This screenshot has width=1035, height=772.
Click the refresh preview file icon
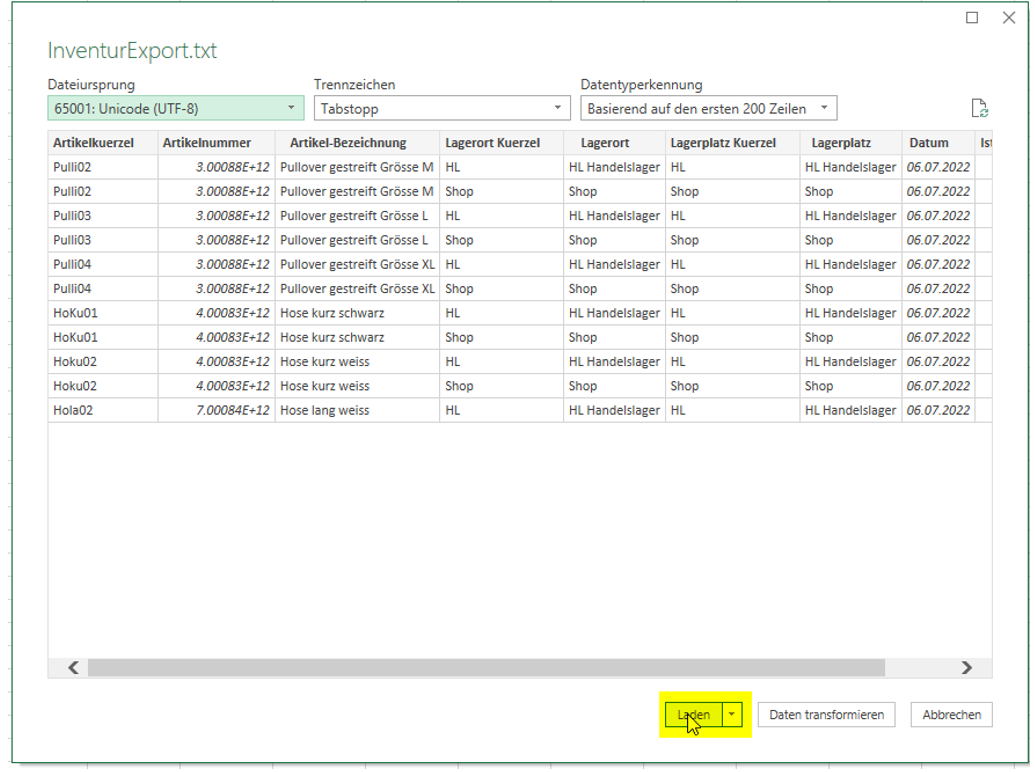tap(979, 109)
